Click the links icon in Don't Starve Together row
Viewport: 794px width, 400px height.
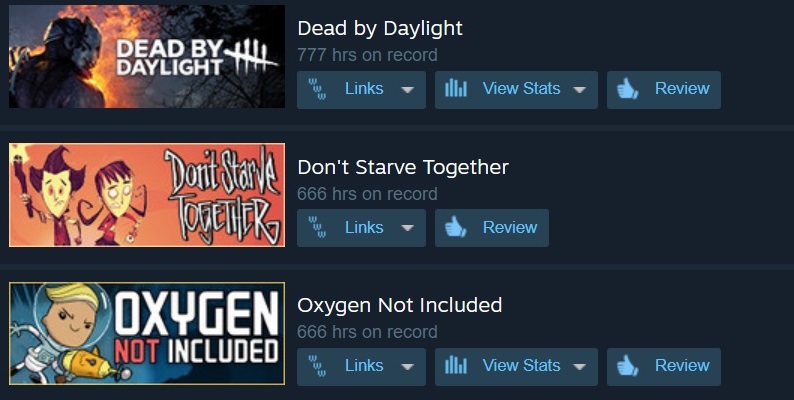(317, 228)
